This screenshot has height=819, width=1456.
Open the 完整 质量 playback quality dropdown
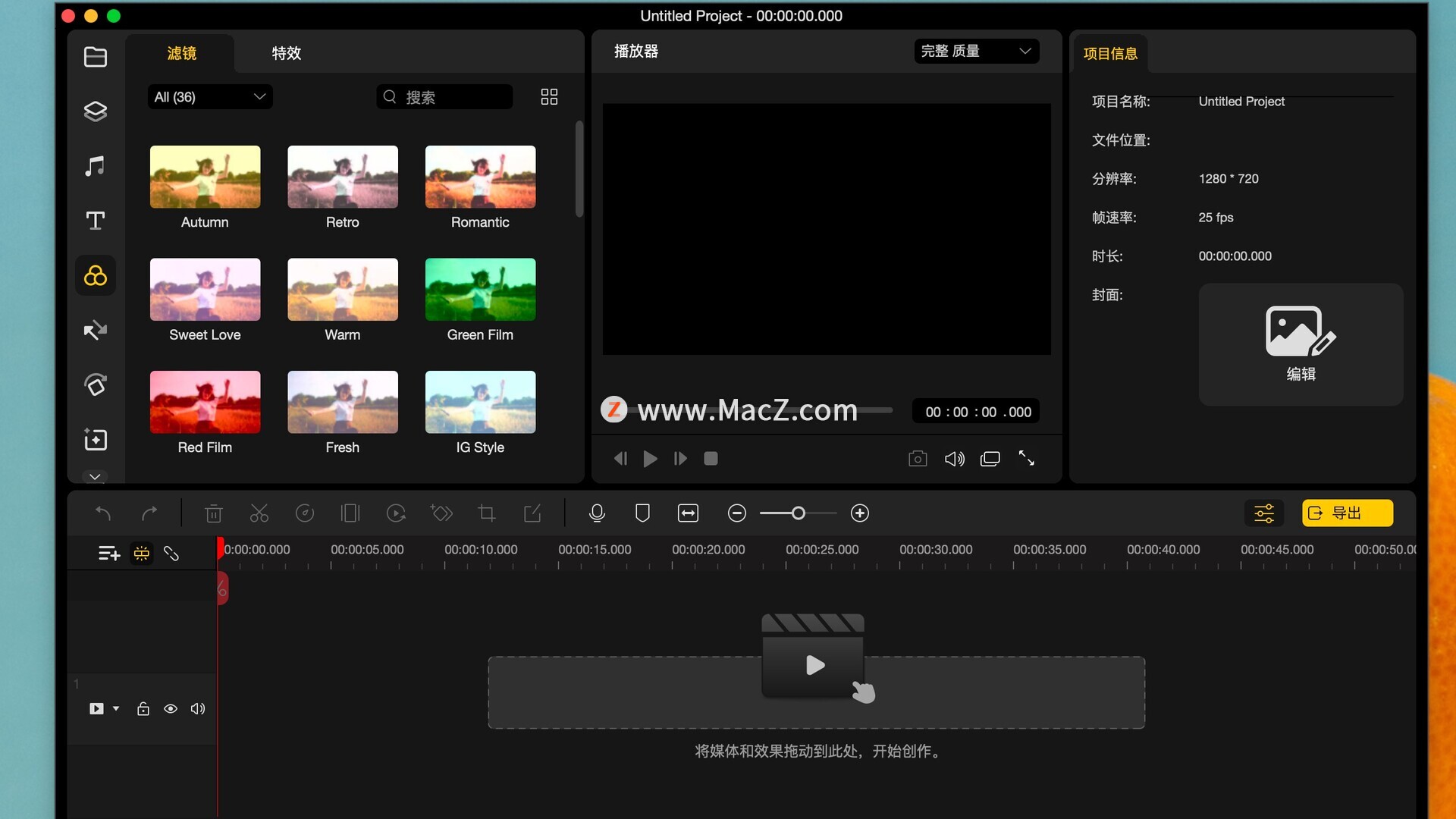tap(976, 51)
